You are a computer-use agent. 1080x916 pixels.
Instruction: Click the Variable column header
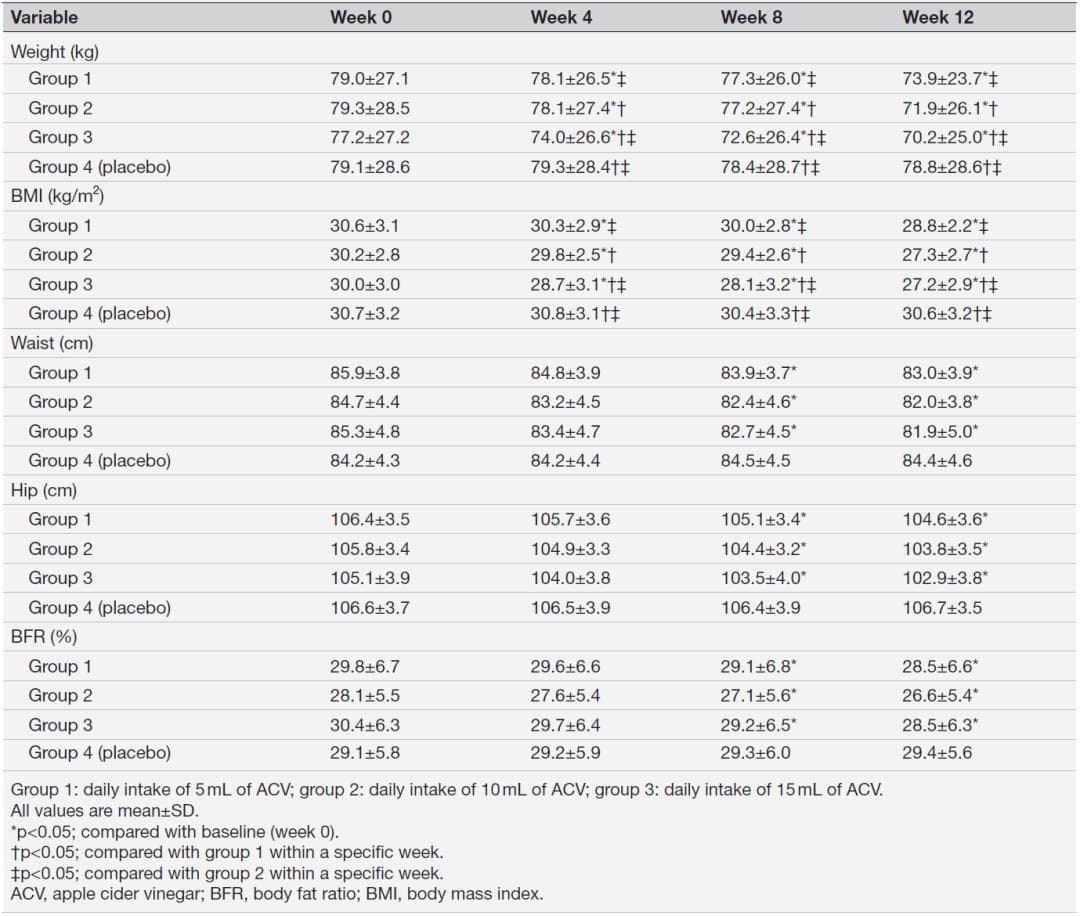44,17
